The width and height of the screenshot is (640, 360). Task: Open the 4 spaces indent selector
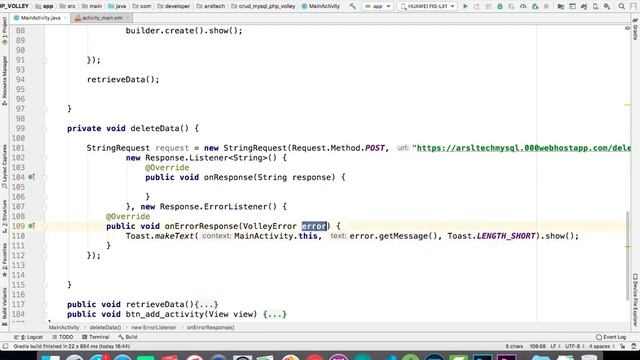tap(602, 346)
